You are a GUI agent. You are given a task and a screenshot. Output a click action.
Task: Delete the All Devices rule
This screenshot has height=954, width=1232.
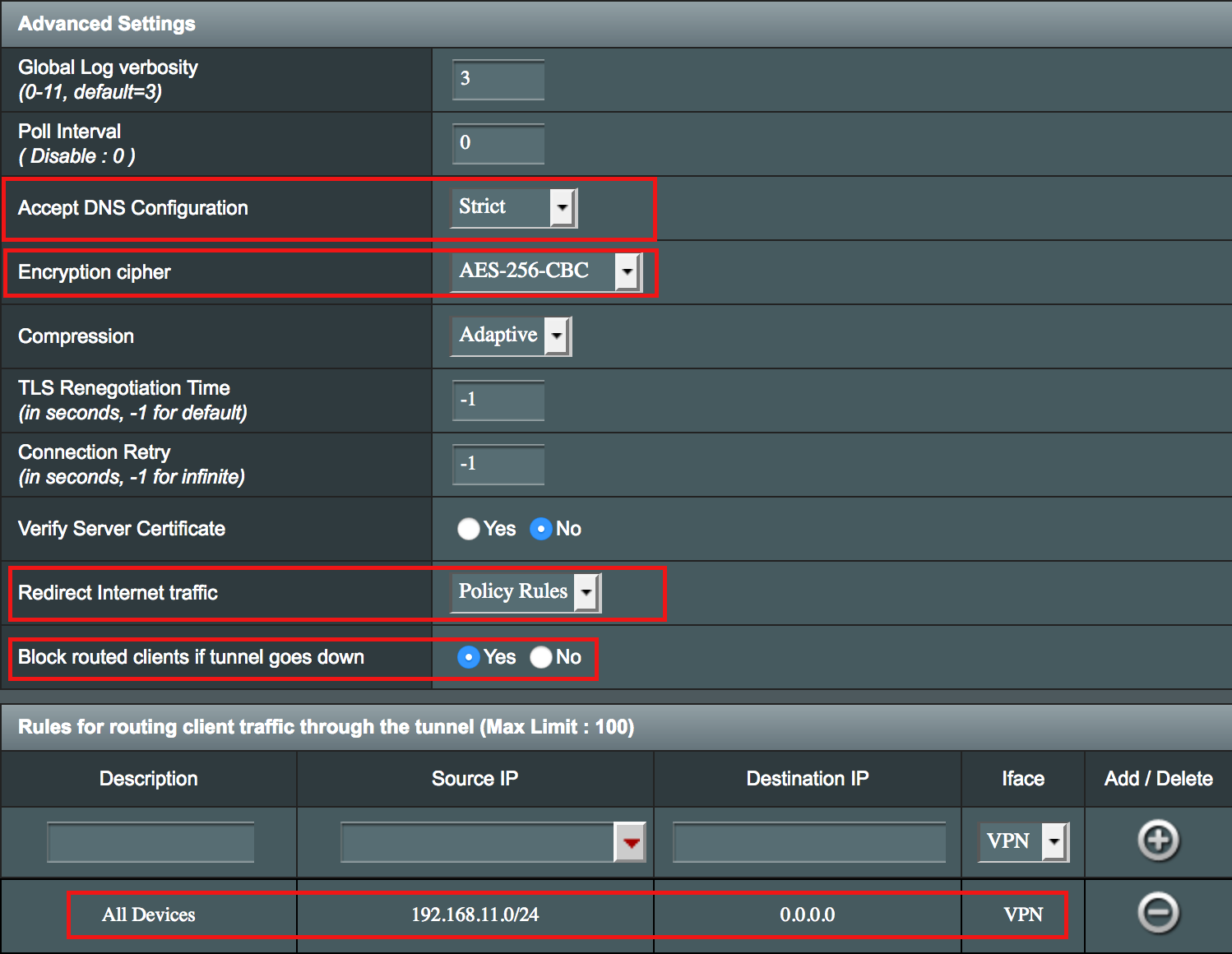(1158, 913)
